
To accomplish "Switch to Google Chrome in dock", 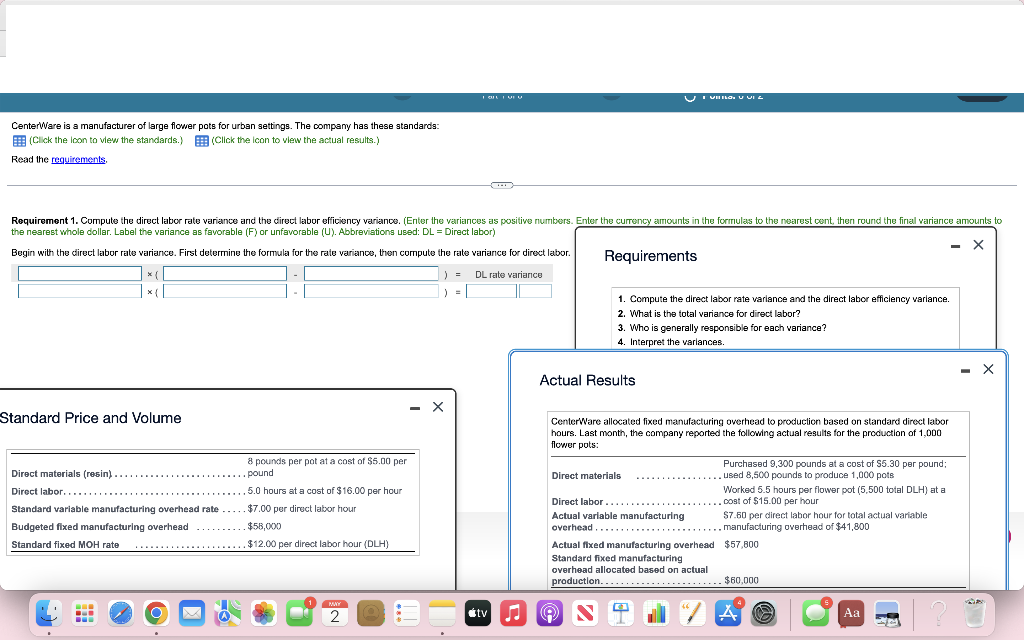I will click(156, 613).
